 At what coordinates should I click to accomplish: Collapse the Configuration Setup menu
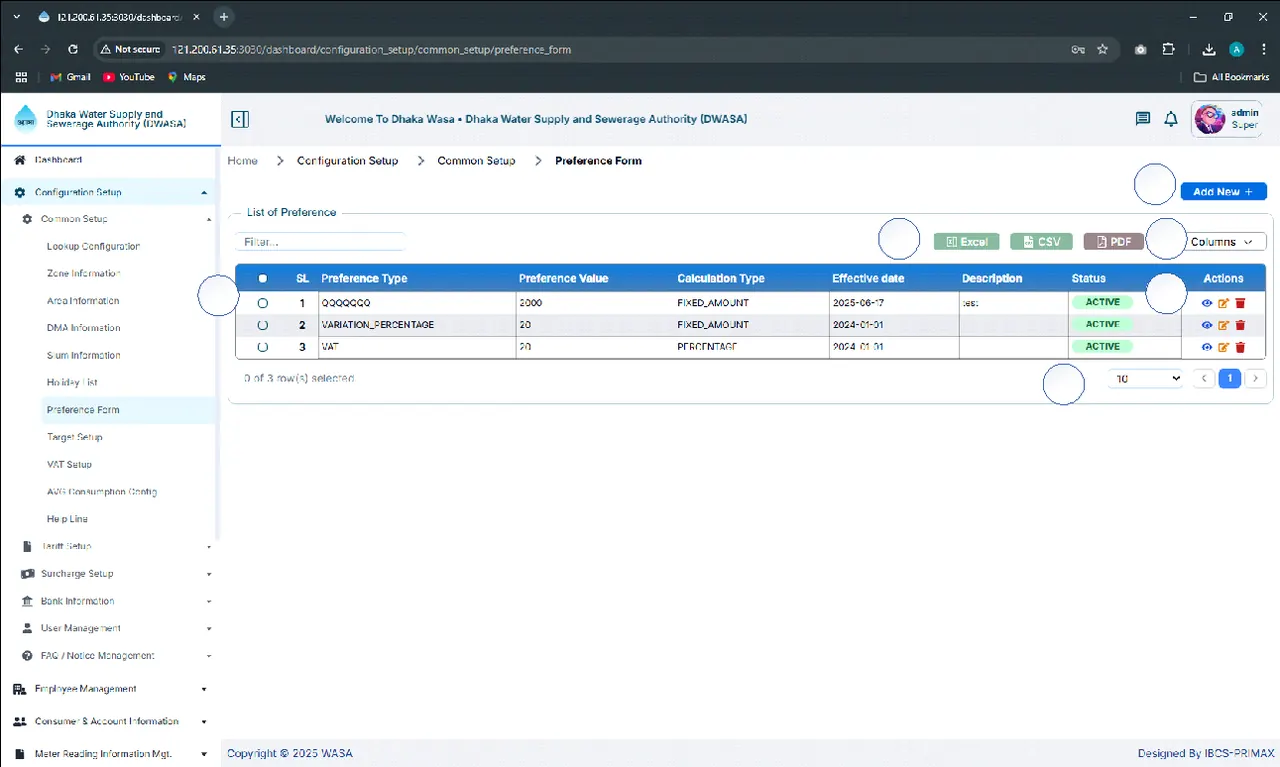click(110, 192)
